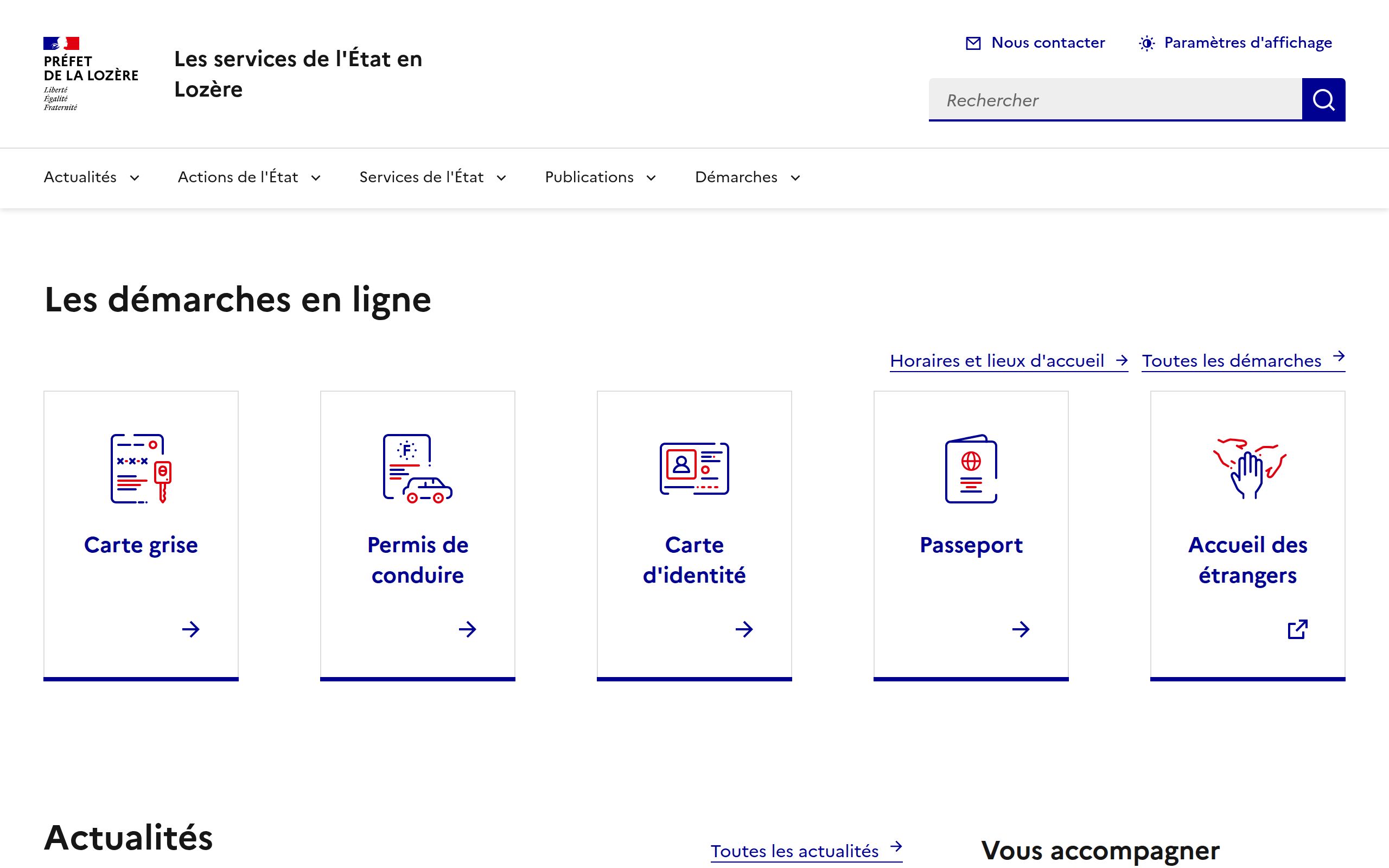Click the Accueil des étrangers hands icon

click(x=1248, y=468)
